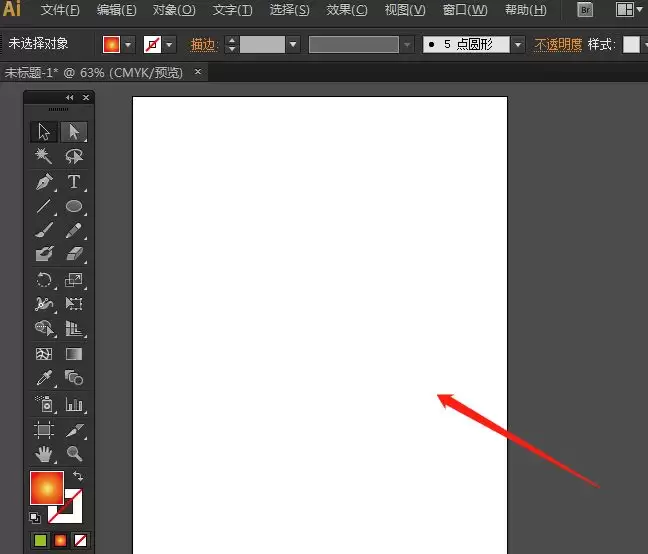Open the 选择(S) menu
This screenshot has height=554, width=648.
[x=289, y=10]
